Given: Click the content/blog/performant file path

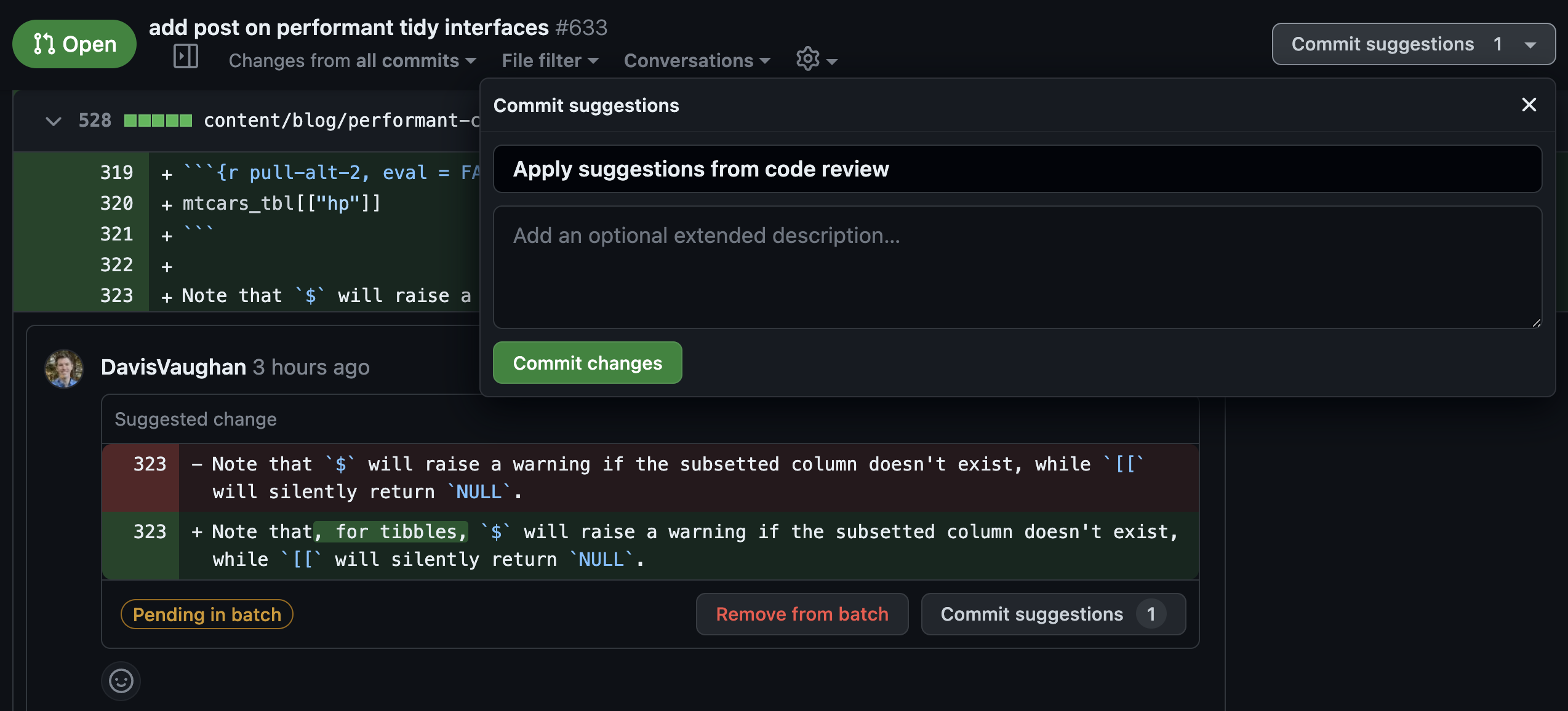Looking at the screenshot, I should point(342,121).
